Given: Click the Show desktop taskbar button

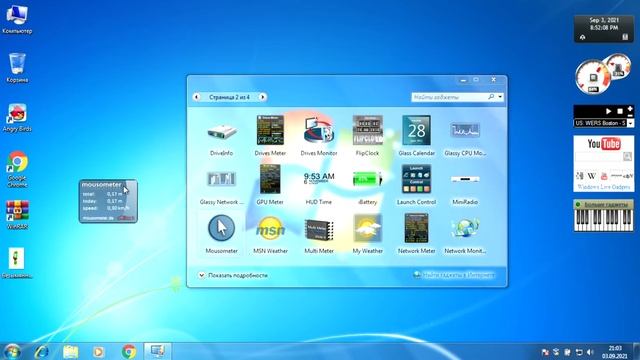Looking at the screenshot, I should pos(637,351).
